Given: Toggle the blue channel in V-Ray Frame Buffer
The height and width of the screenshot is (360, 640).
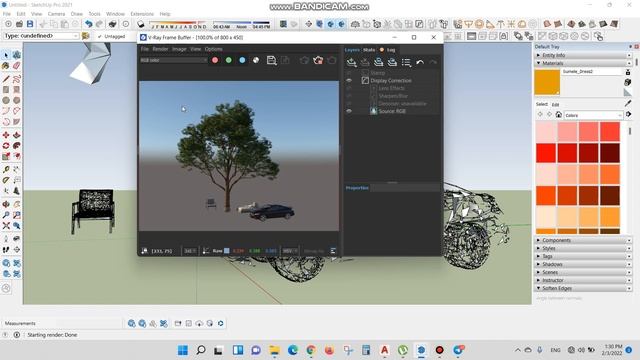Looking at the screenshot, I should point(242,60).
